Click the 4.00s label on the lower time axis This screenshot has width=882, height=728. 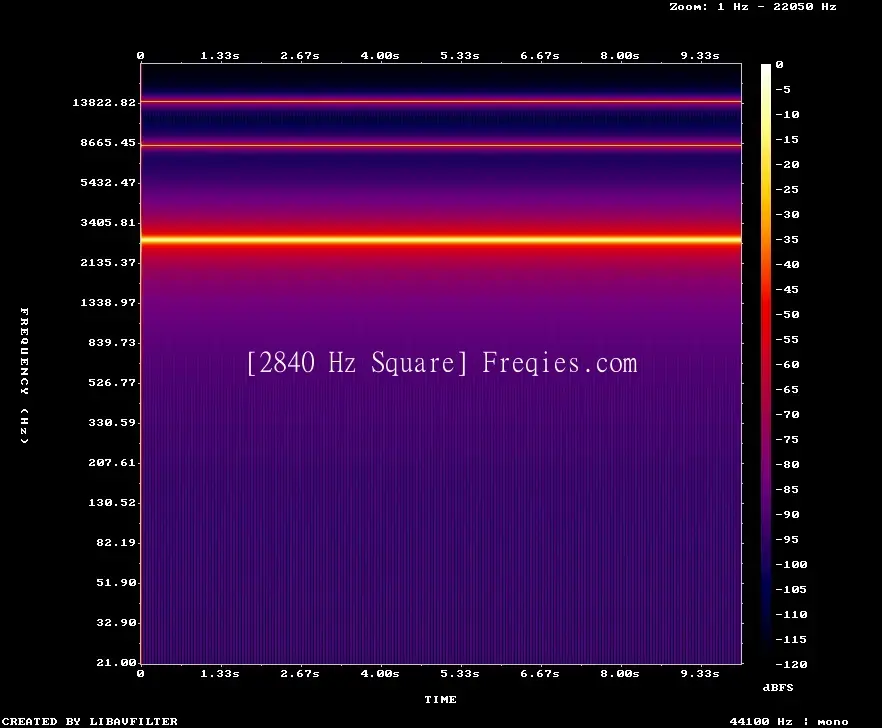[x=380, y=673]
